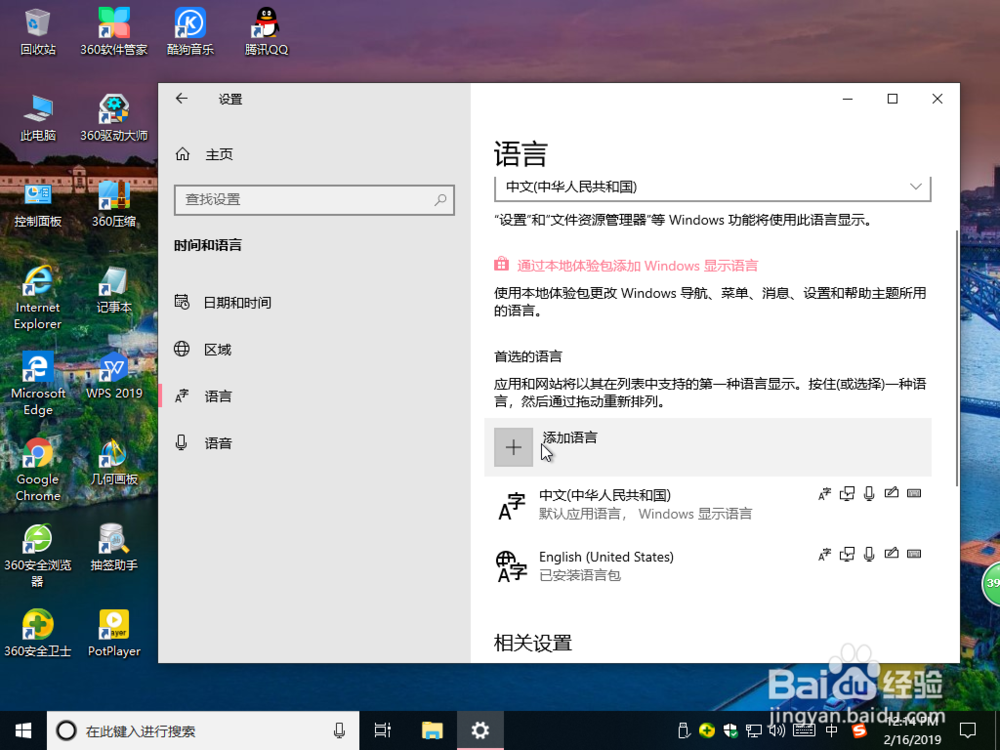Open PotPlayer desktop icon

(x=114, y=633)
